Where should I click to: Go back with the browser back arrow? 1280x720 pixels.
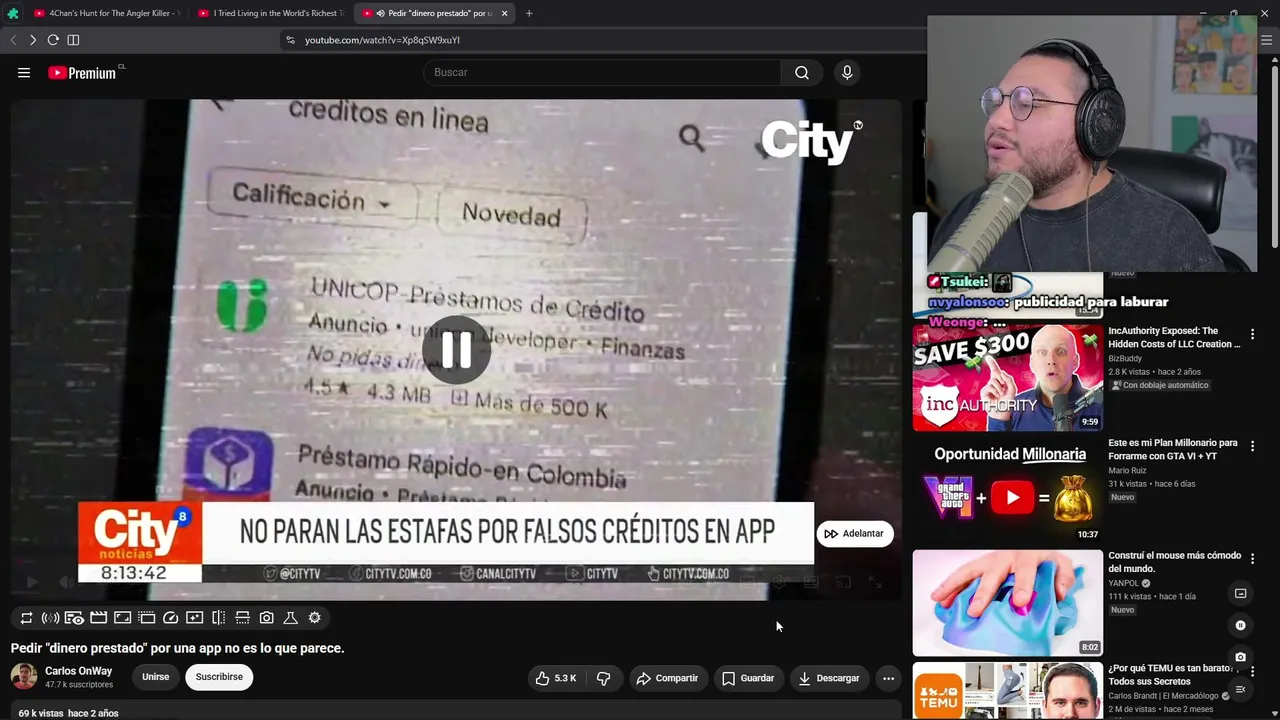(13, 40)
